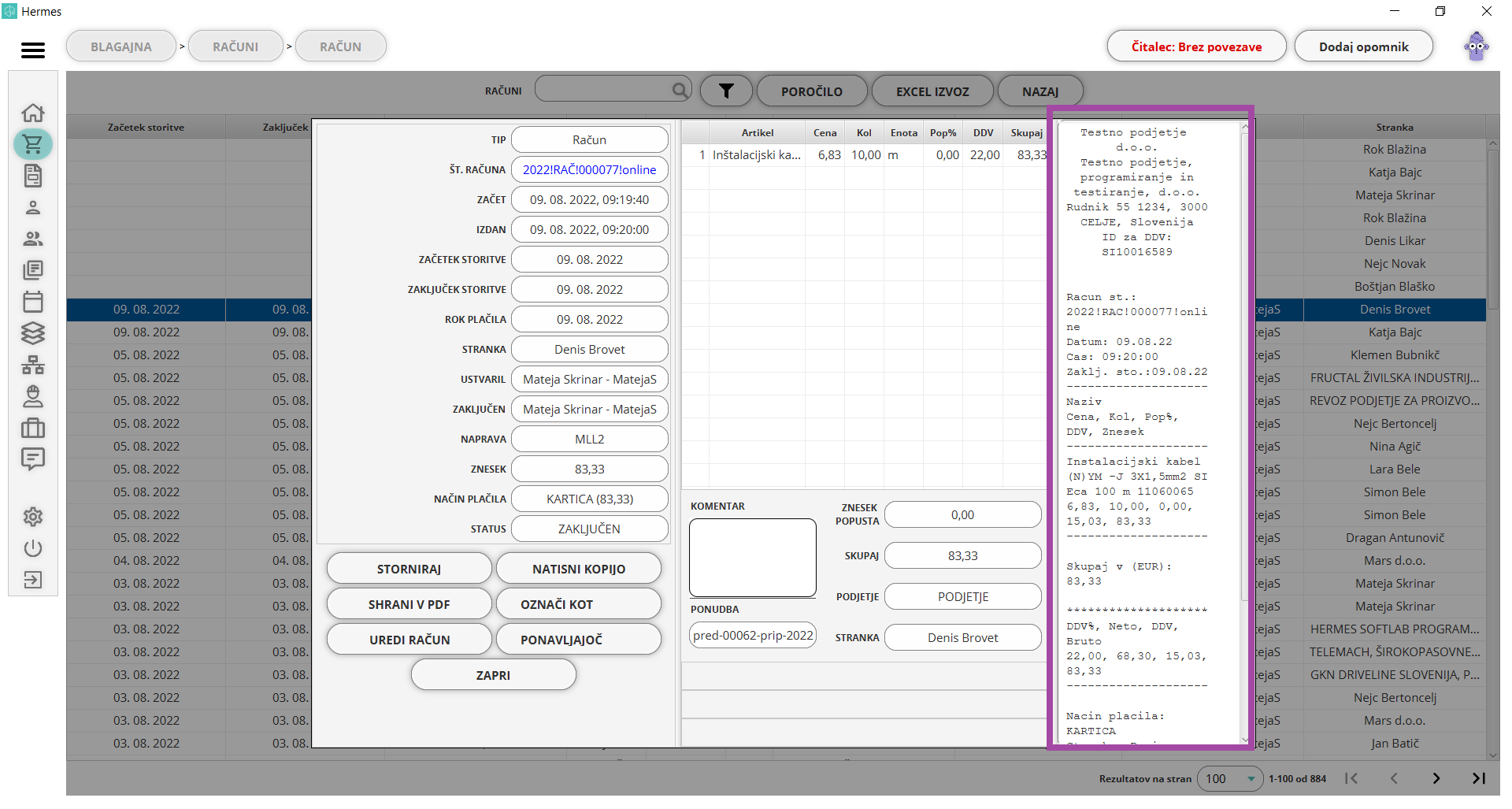Viewport: 1512px width, 809px height.
Task: Click the NAPRAVA value MLL2
Action: click(x=589, y=439)
